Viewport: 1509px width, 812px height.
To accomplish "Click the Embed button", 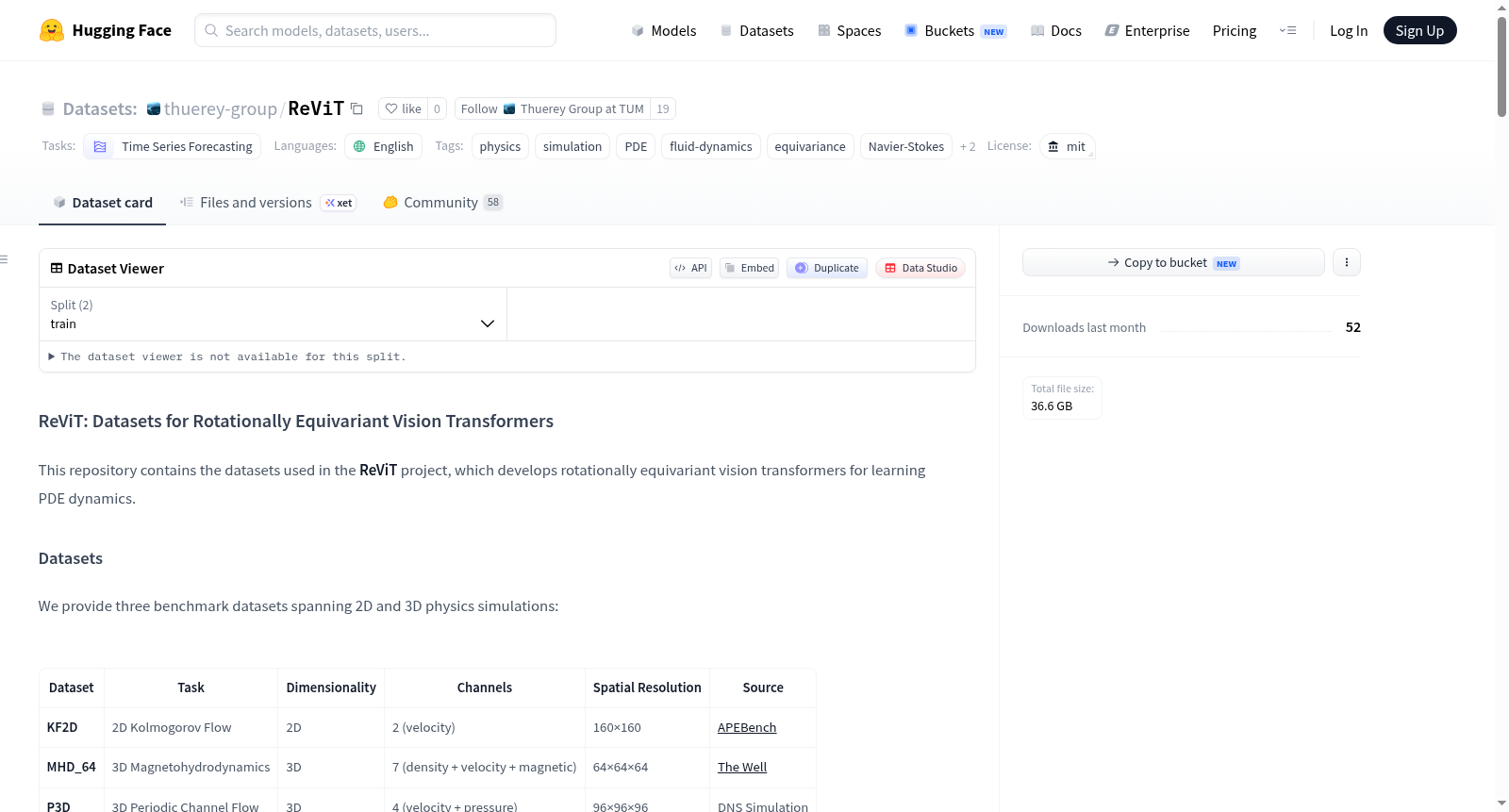I will (750, 268).
